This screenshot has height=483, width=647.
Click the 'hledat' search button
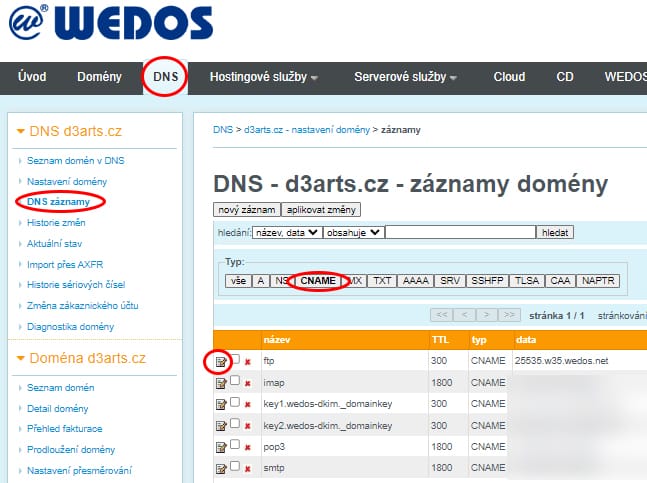click(555, 233)
